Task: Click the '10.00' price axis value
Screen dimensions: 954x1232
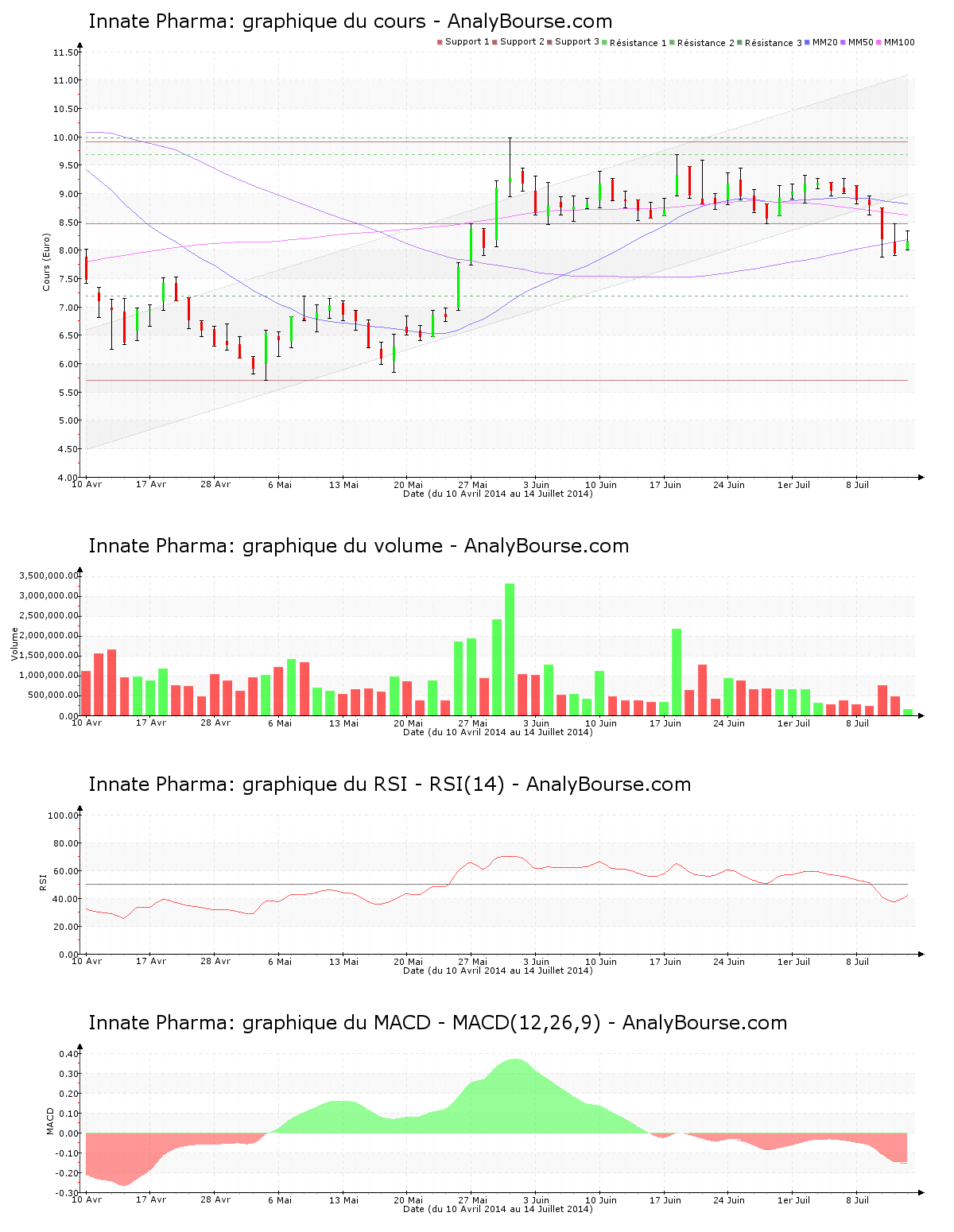Action: tap(65, 138)
